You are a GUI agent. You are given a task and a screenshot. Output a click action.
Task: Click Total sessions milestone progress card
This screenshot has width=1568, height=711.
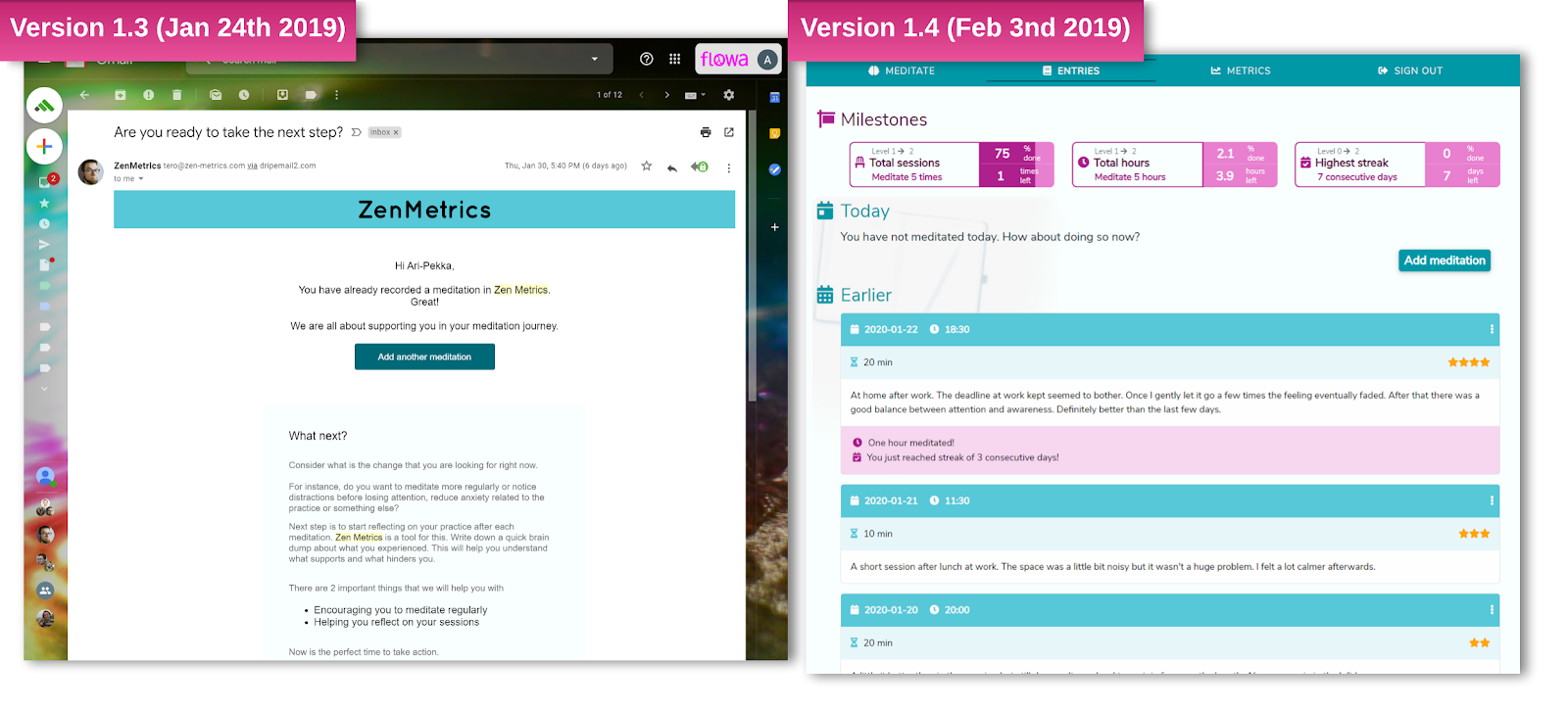click(x=952, y=165)
